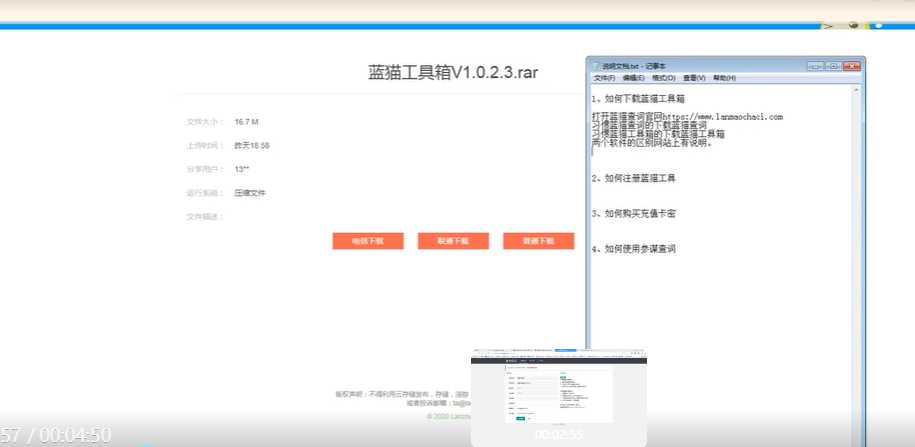Click Notepad line 4、如何使用参谋查词
This screenshot has width=915, height=447.
click(633, 249)
